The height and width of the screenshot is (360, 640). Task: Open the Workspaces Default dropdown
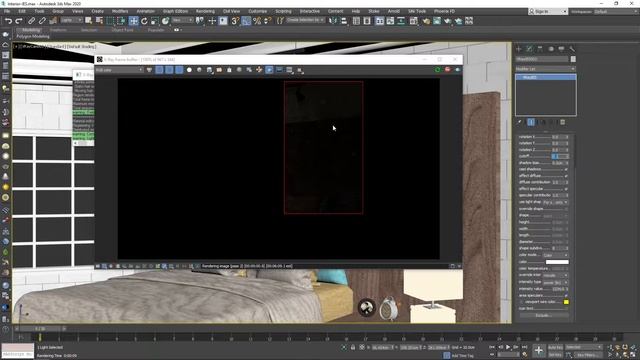click(x=616, y=11)
